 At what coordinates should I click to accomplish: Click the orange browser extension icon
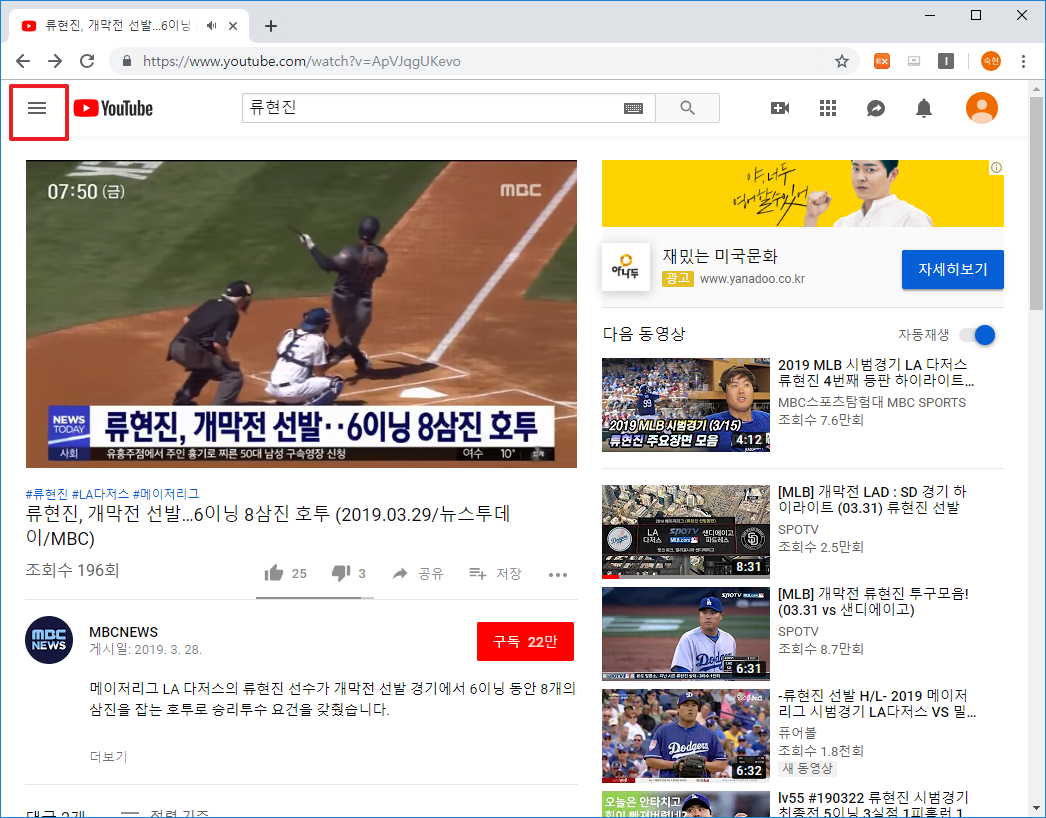pyautogui.click(x=882, y=61)
